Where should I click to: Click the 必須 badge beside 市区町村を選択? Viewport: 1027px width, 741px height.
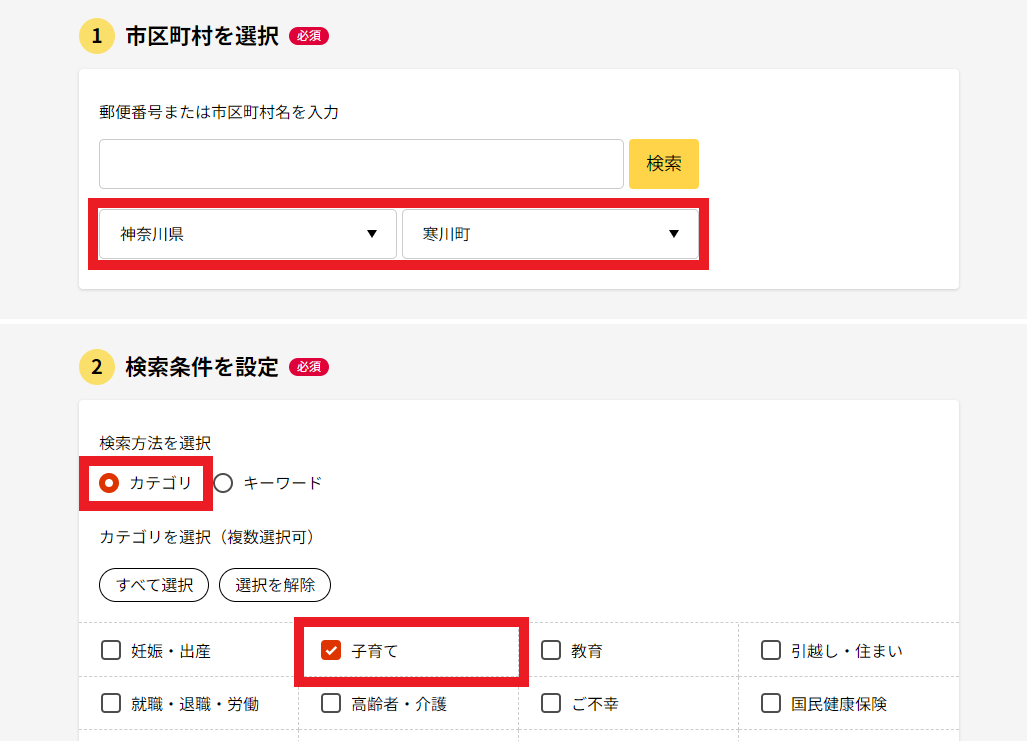click(309, 36)
